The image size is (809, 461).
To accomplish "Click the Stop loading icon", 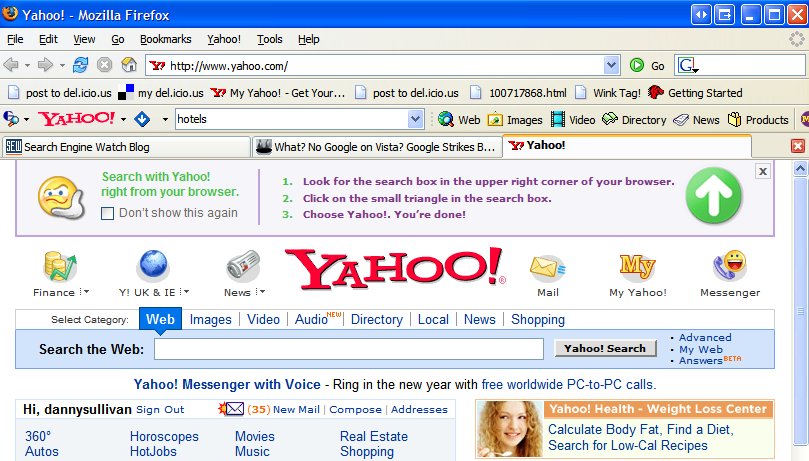I will (104, 65).
